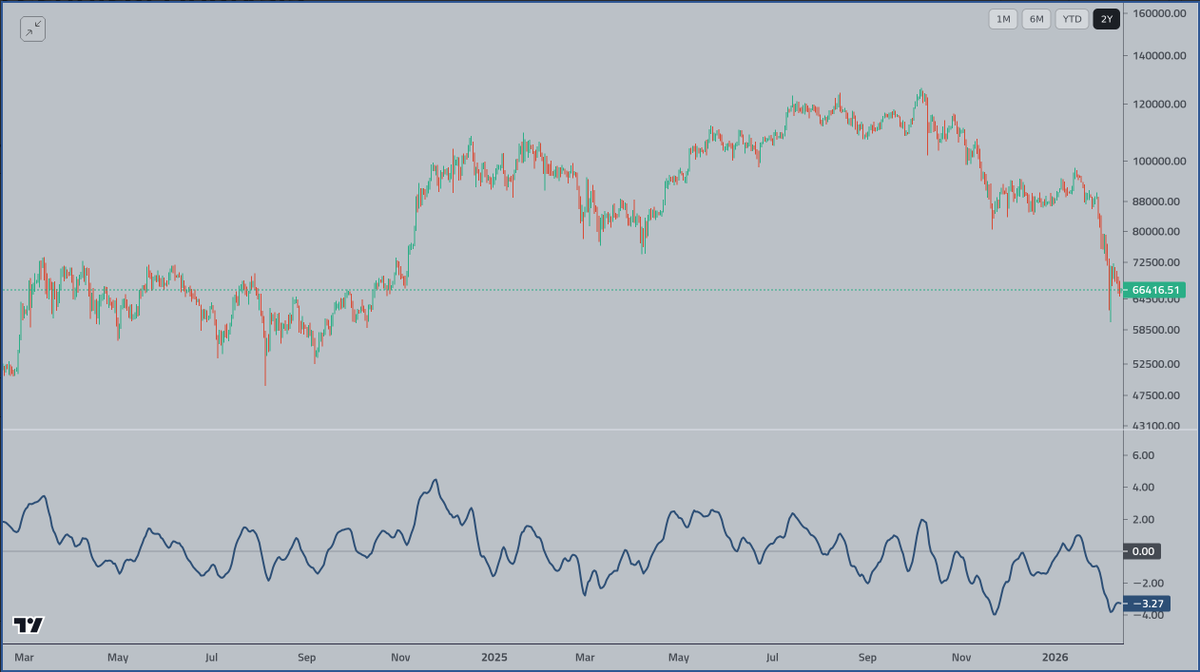This screenshot has height=672, width=1200.
Task: Select the 6M time range
Action: coord(1037,19)
